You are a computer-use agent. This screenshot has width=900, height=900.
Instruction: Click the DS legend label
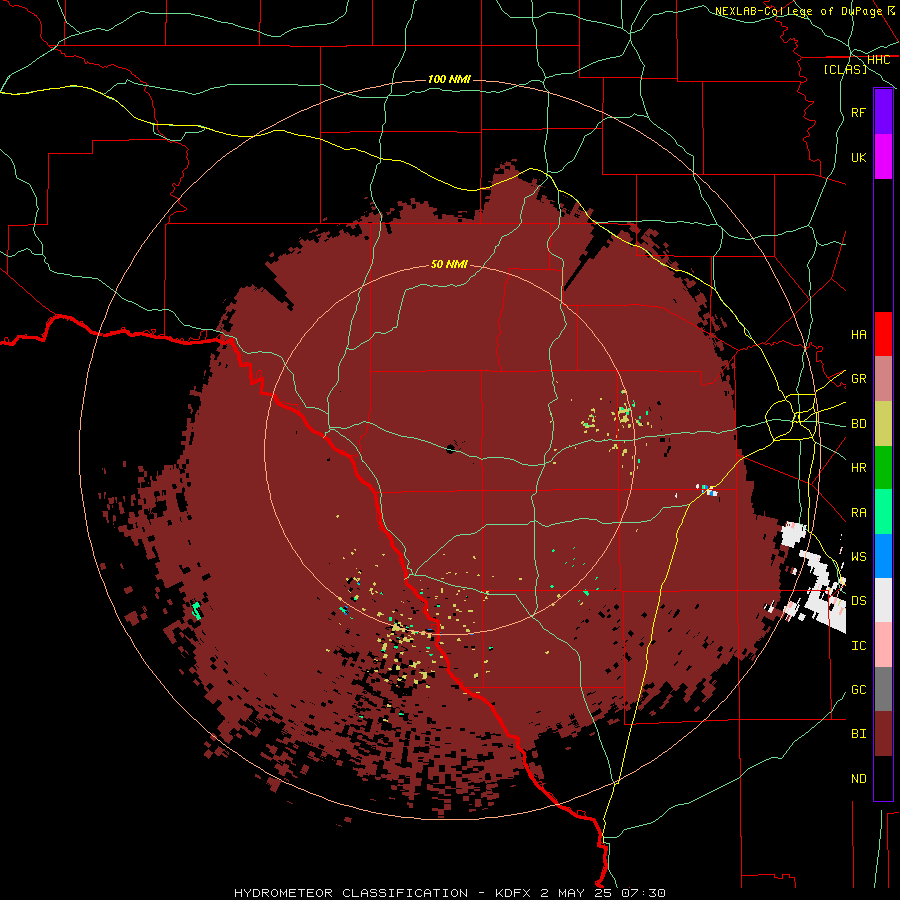tap(858, 601)
